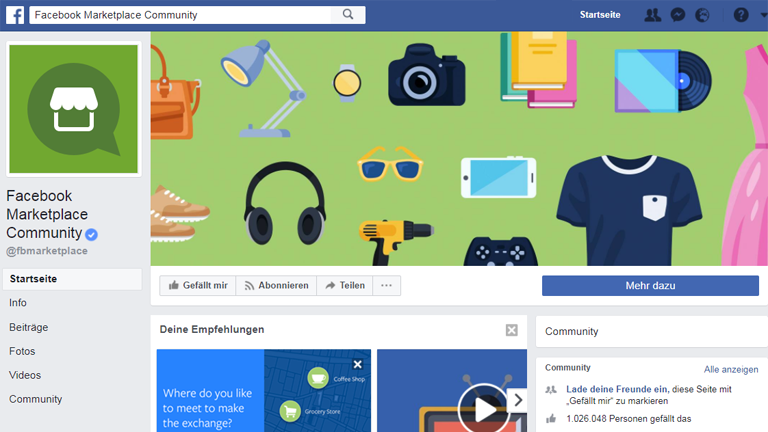Click the page title Facebook Marketplace Community
The height and width of the screenshot is (432, 768).
[47, 215]
